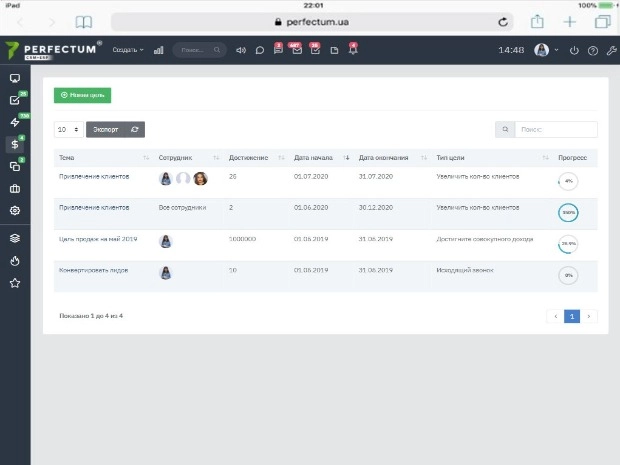The width and height of the screenshot is (620, 465).
Task: Open the stacked layers icon in sidebar
Action: coord(15,238)
